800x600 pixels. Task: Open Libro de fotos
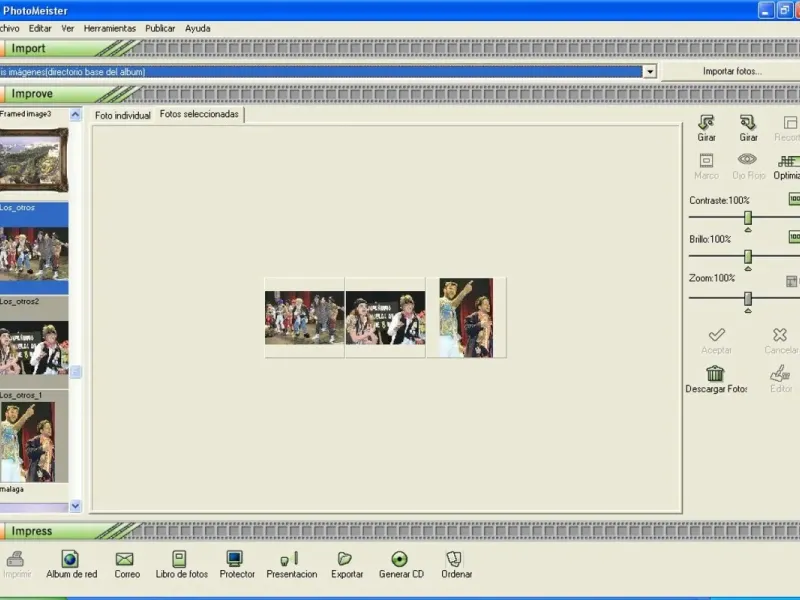(179, 559)
